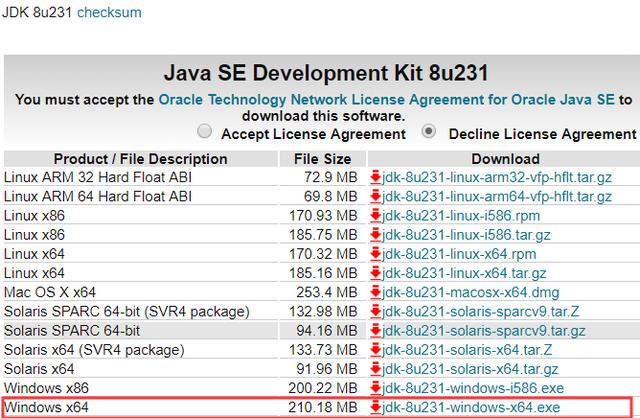Image resolution: width=640 pixels, height=418 pixels.
Task: Click download icon for linux-x64.rpm
Action: [x=375, y=255]
